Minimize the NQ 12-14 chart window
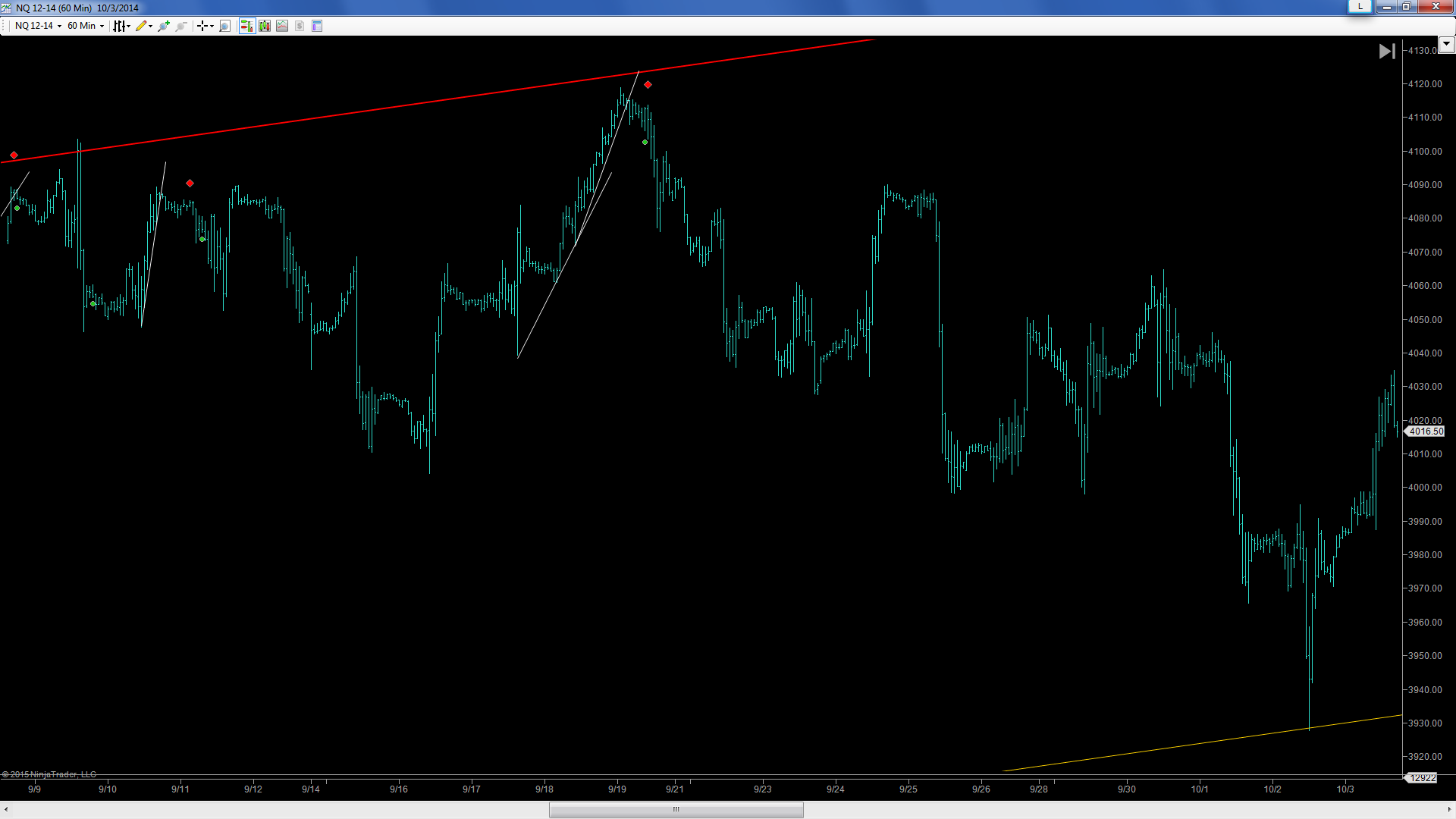 (x=1386, y=7)
